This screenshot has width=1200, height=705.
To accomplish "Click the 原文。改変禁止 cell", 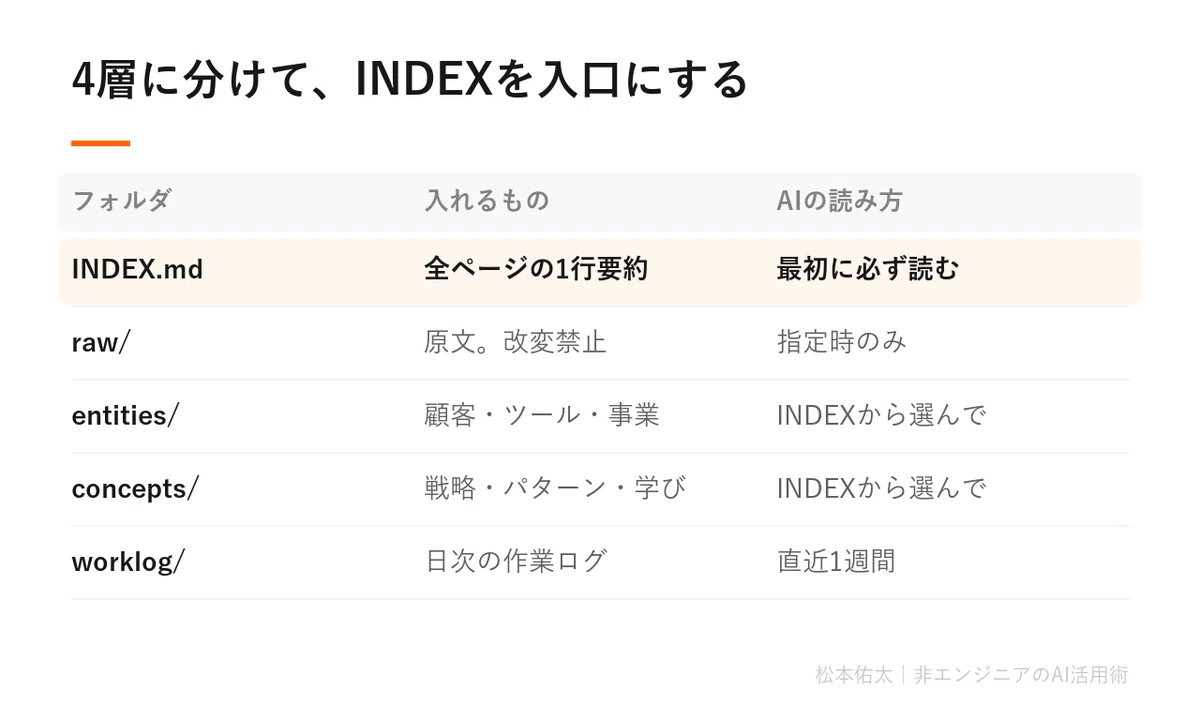I will (x=515, y=342).
